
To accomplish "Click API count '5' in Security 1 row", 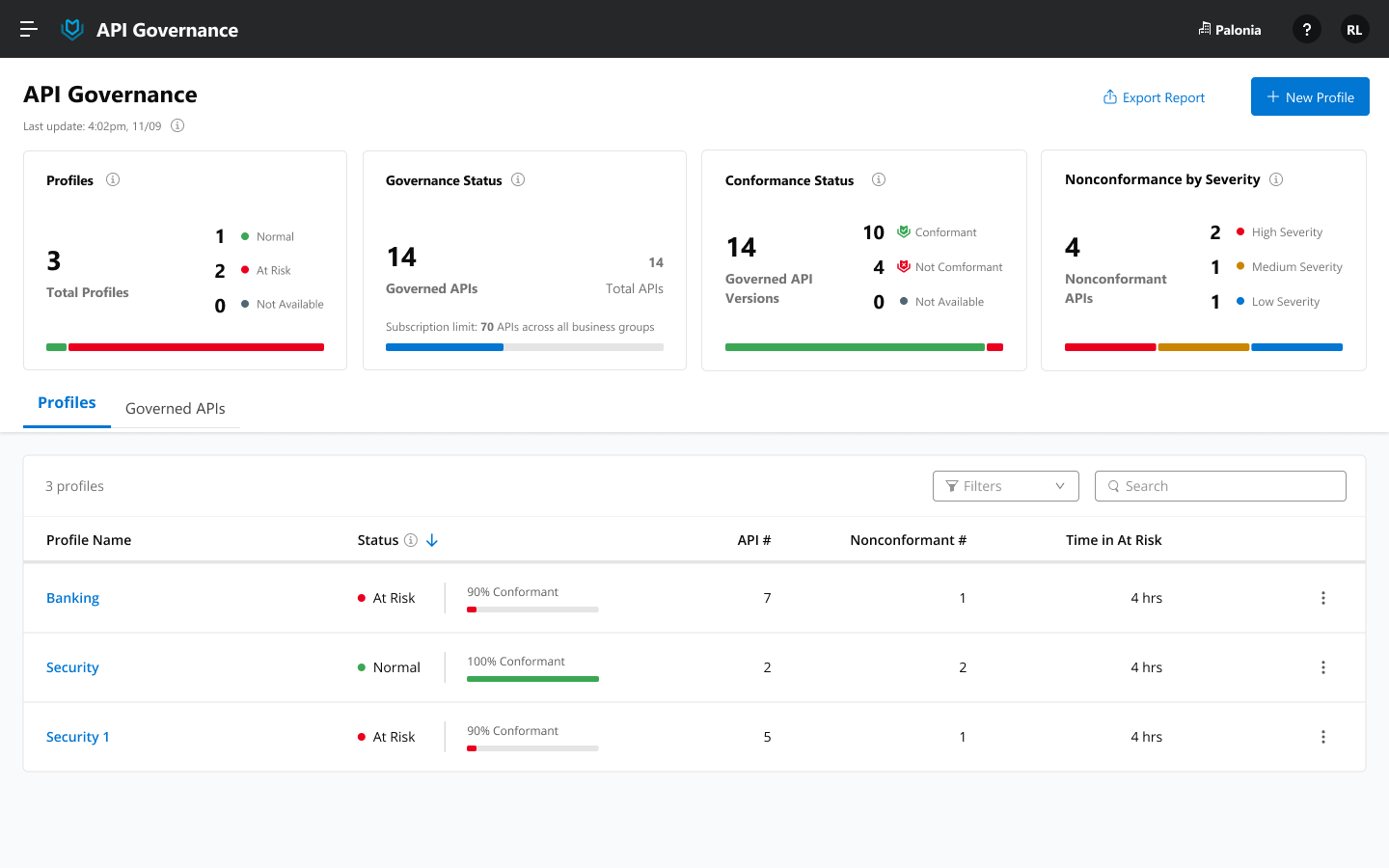I will pyautogui.click(x=767, y=737).
